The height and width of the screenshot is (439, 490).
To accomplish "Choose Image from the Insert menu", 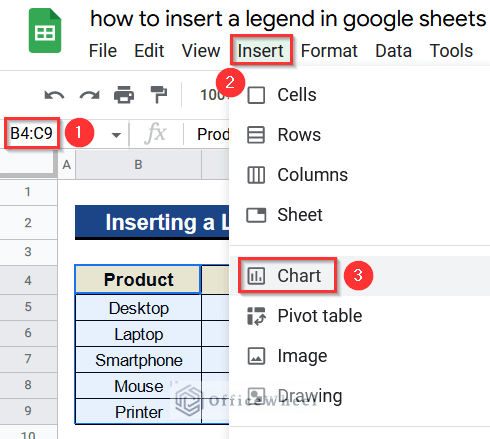I will click(360, 356).
